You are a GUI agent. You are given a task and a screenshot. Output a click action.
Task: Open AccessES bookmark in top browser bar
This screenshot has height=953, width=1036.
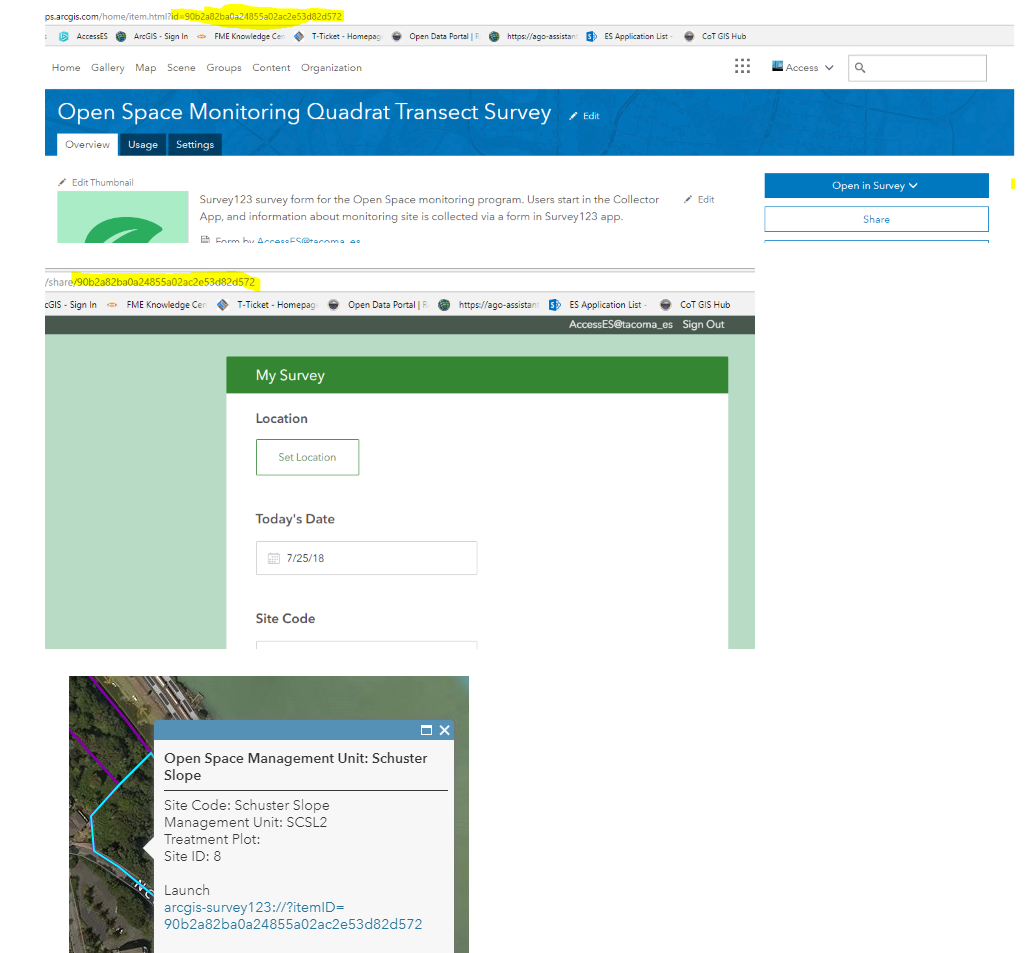(x=83, y=36)
